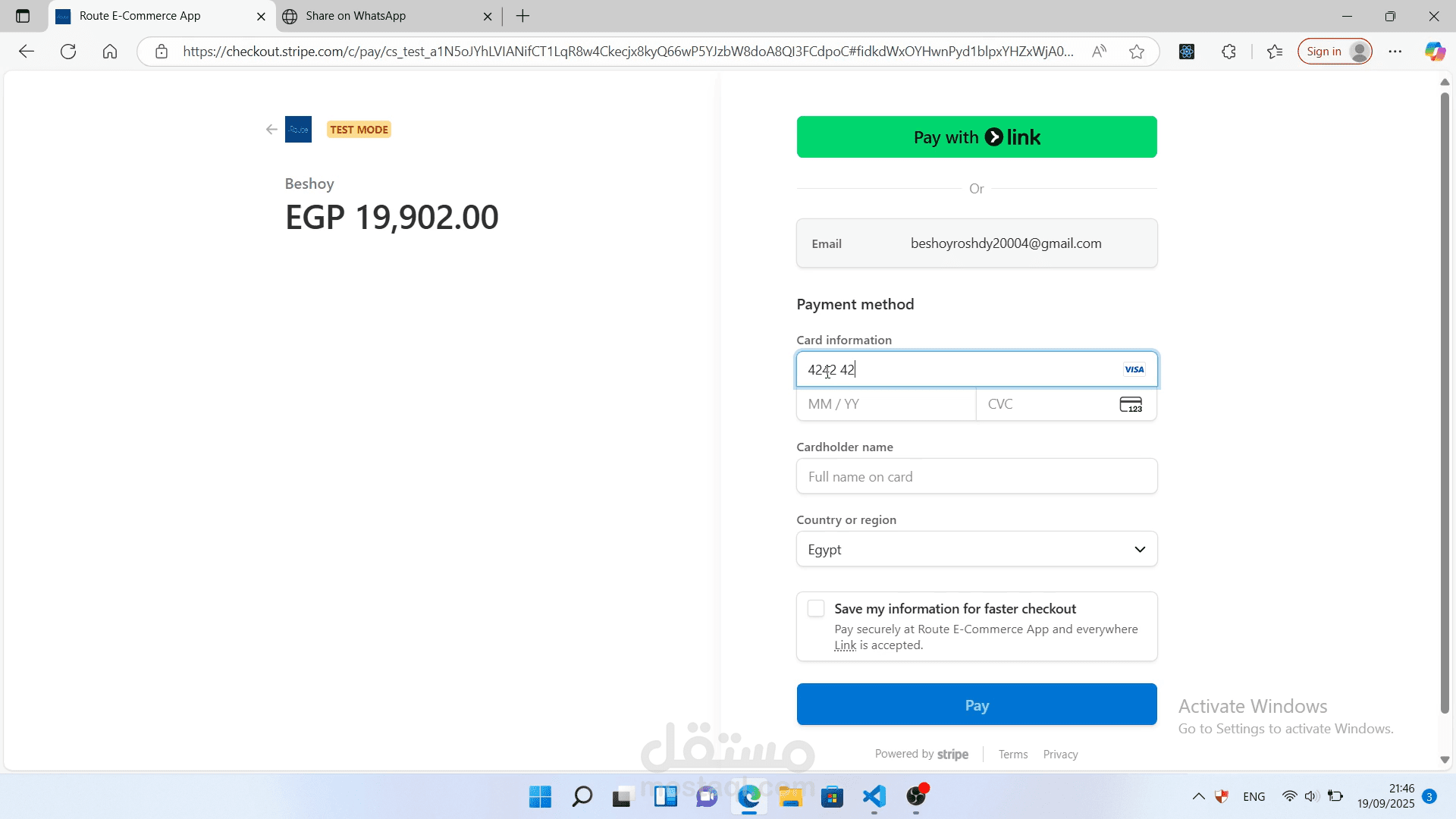Screen dimensions: 1456x819
Task: Refresh the Stripe checkout page
Action: (x=68, y=52)
